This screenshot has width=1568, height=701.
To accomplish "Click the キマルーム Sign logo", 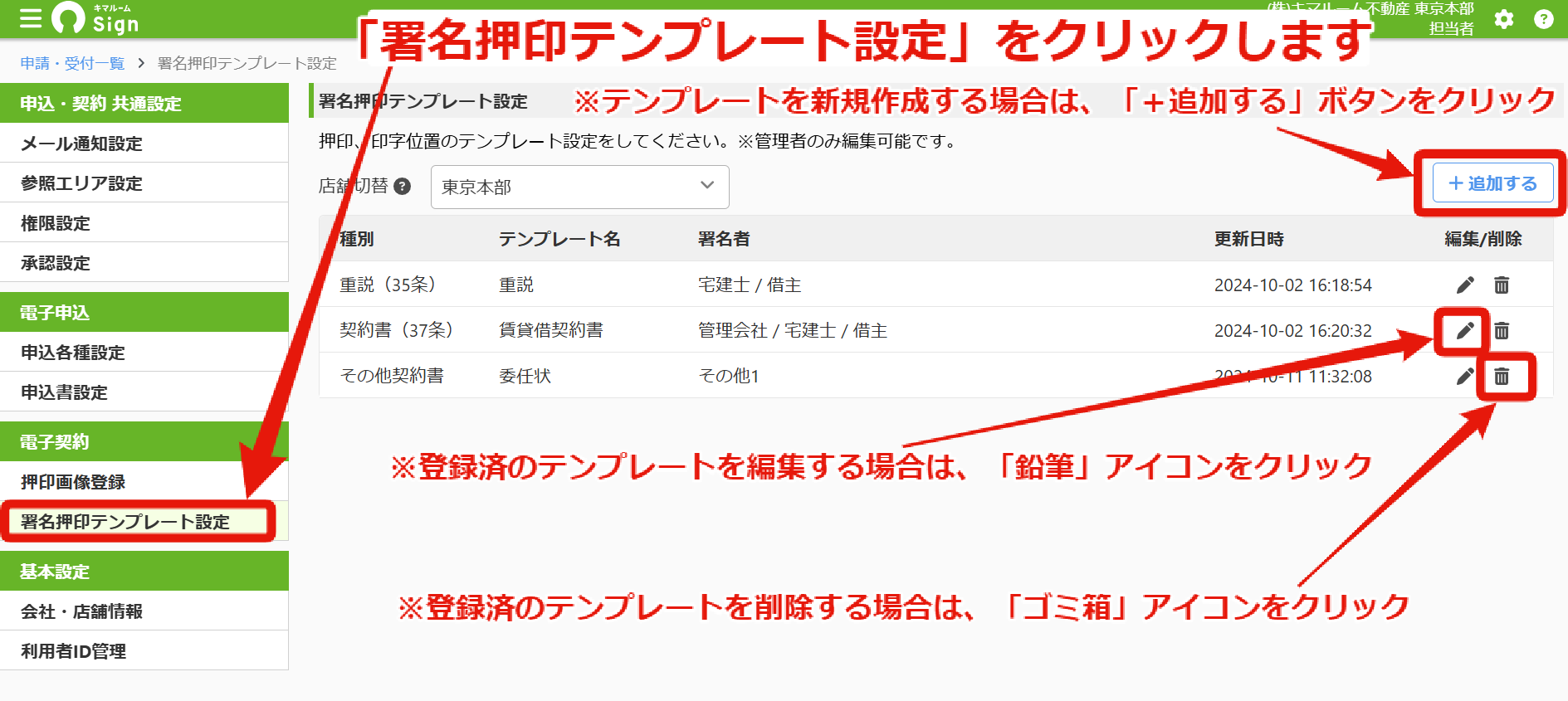I will click(x=95, y=18).
